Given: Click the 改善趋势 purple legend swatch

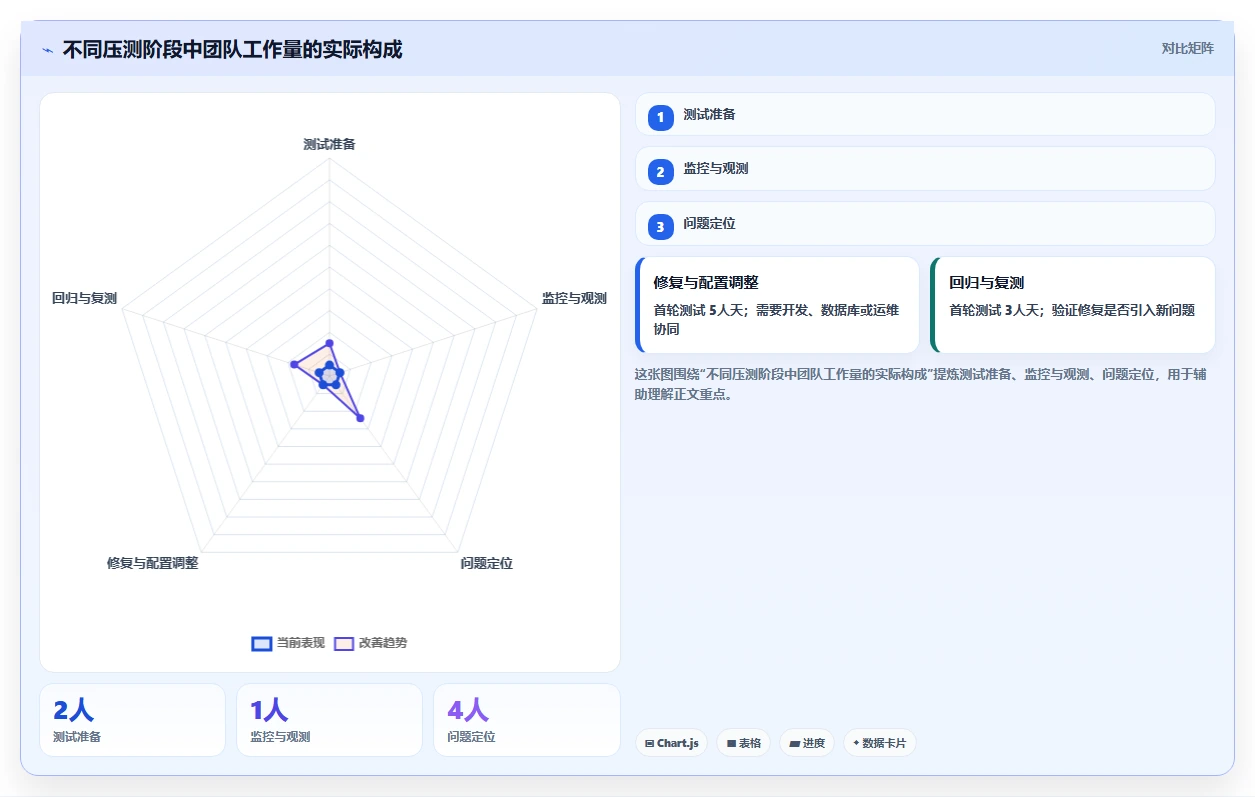Looking at the screenshot, I should pos(344,643).
